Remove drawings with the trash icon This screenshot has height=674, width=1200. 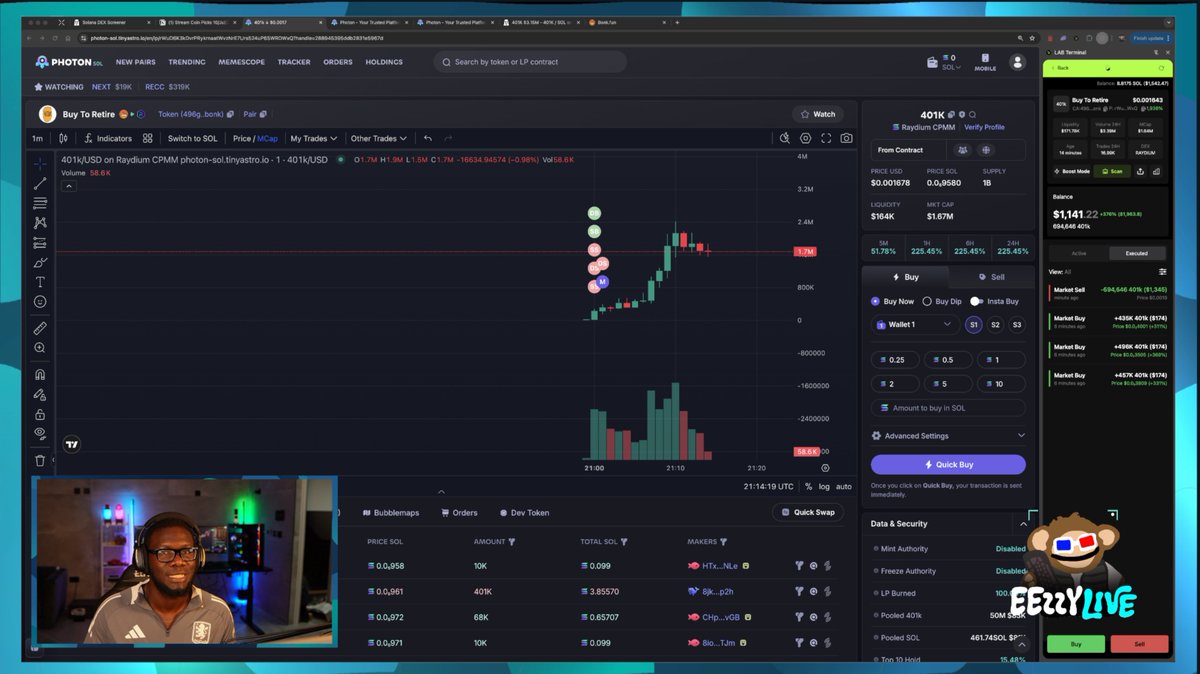tap(40, 461)
